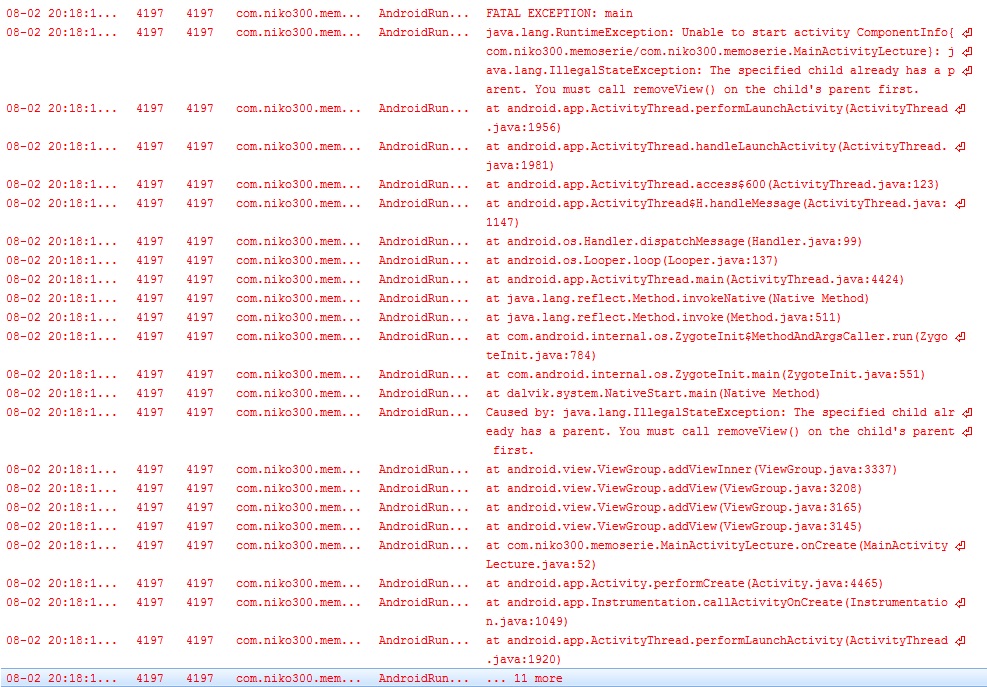
Task: Click the ViewGroup.addViewInner stack row
Action: click(x=691, y=469)
